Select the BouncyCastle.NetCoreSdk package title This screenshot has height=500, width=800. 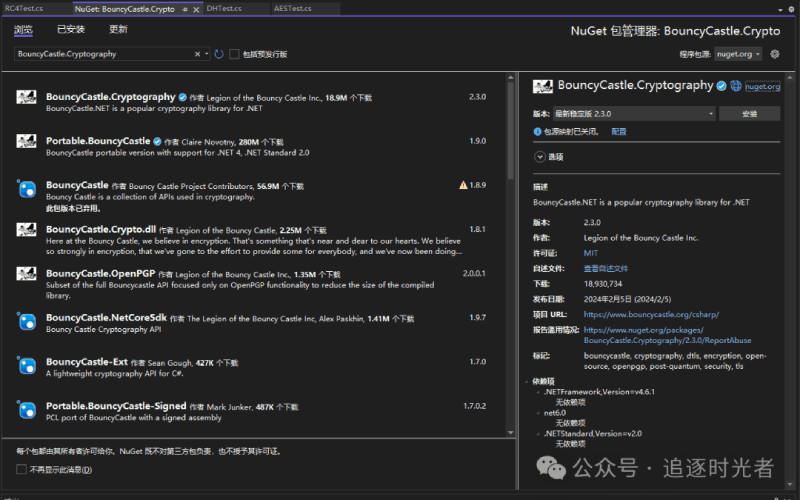(107, 317)
